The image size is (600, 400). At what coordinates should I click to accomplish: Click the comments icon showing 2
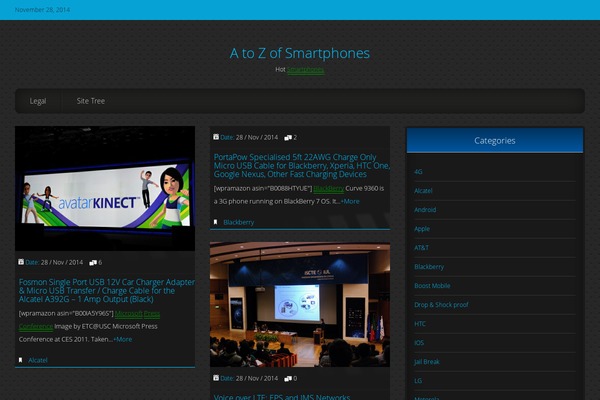pos(288,137)
